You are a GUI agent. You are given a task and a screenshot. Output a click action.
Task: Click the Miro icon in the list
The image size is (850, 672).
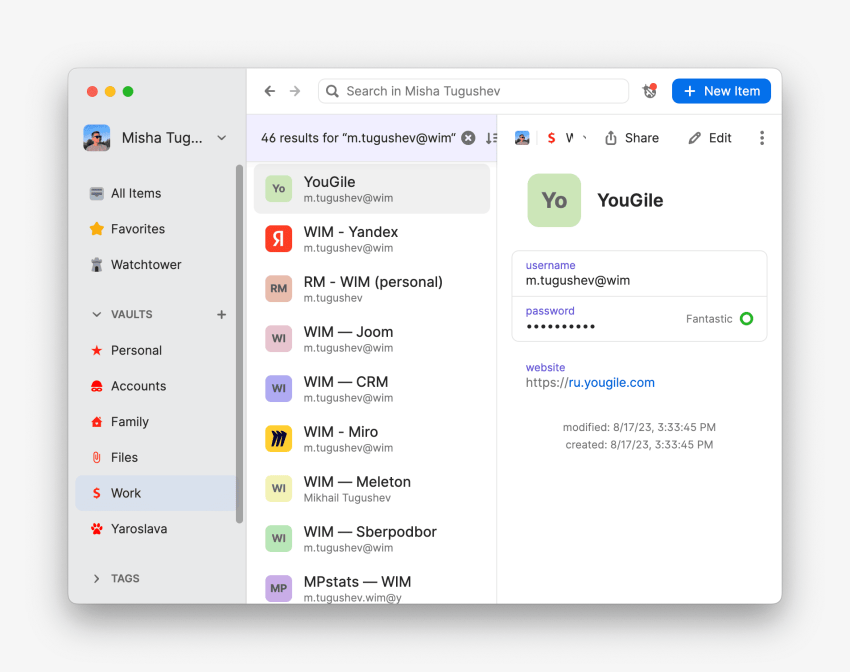tap(279, 439)
